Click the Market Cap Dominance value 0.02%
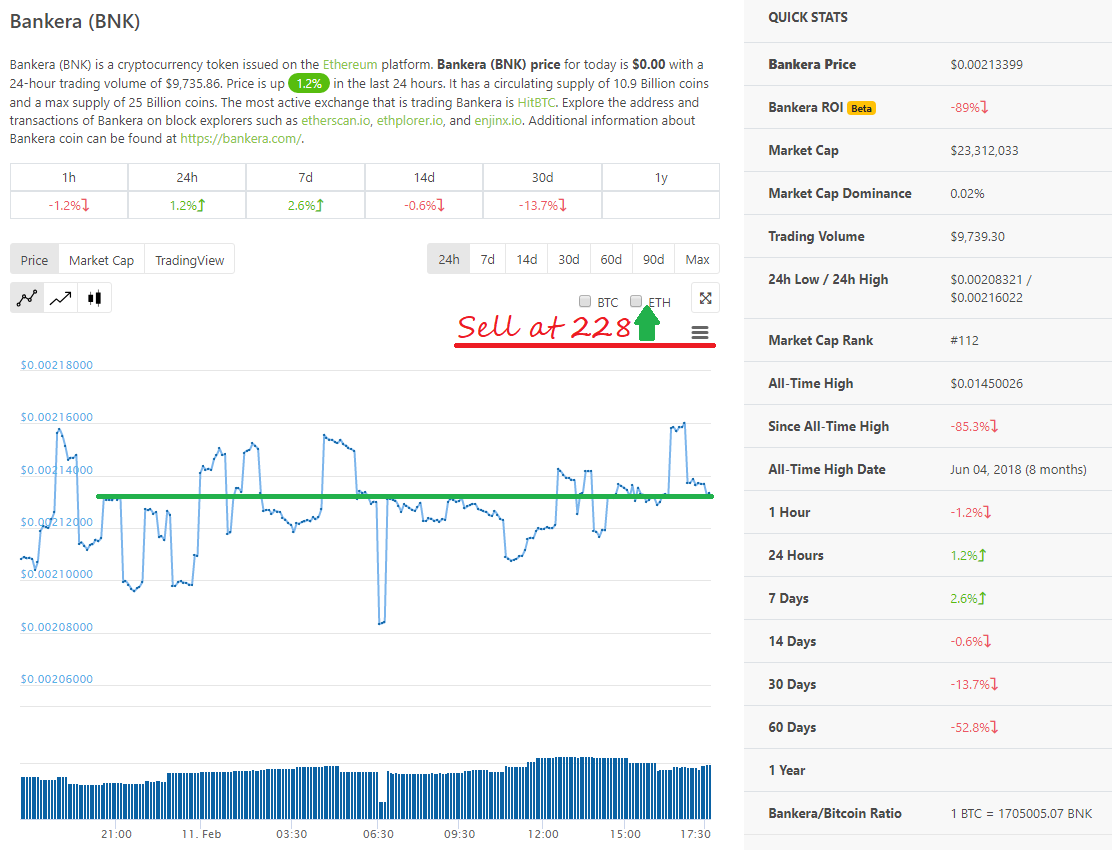1112x850 pixels. click(967, 194)
